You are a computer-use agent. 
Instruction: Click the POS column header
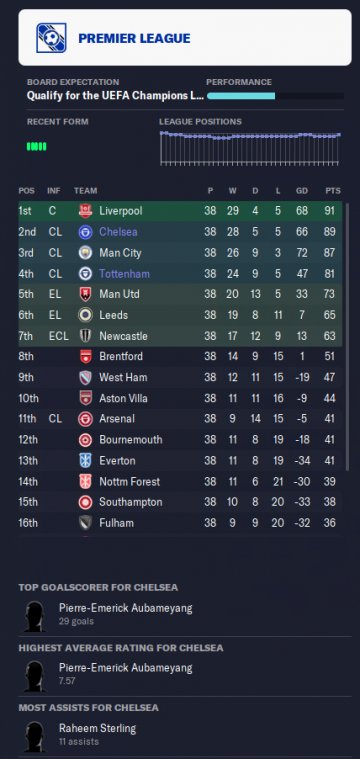click(x=27, y=191)
